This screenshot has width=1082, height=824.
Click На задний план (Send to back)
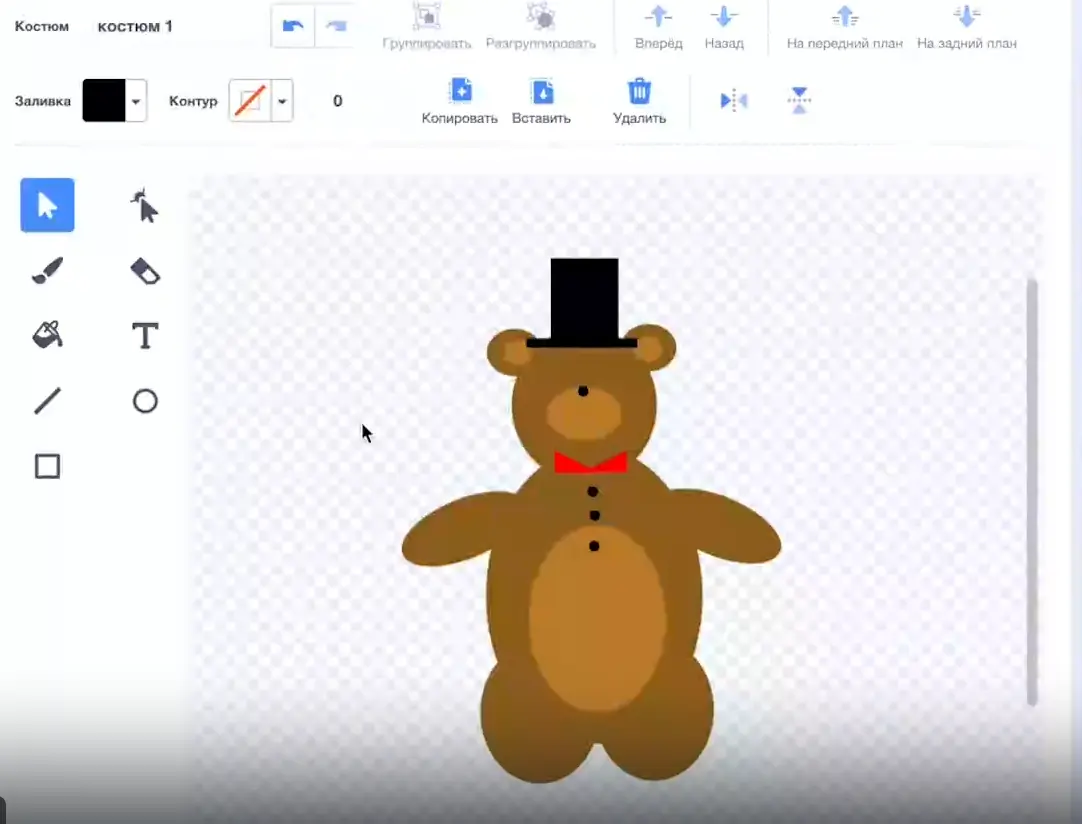[967, 26]
